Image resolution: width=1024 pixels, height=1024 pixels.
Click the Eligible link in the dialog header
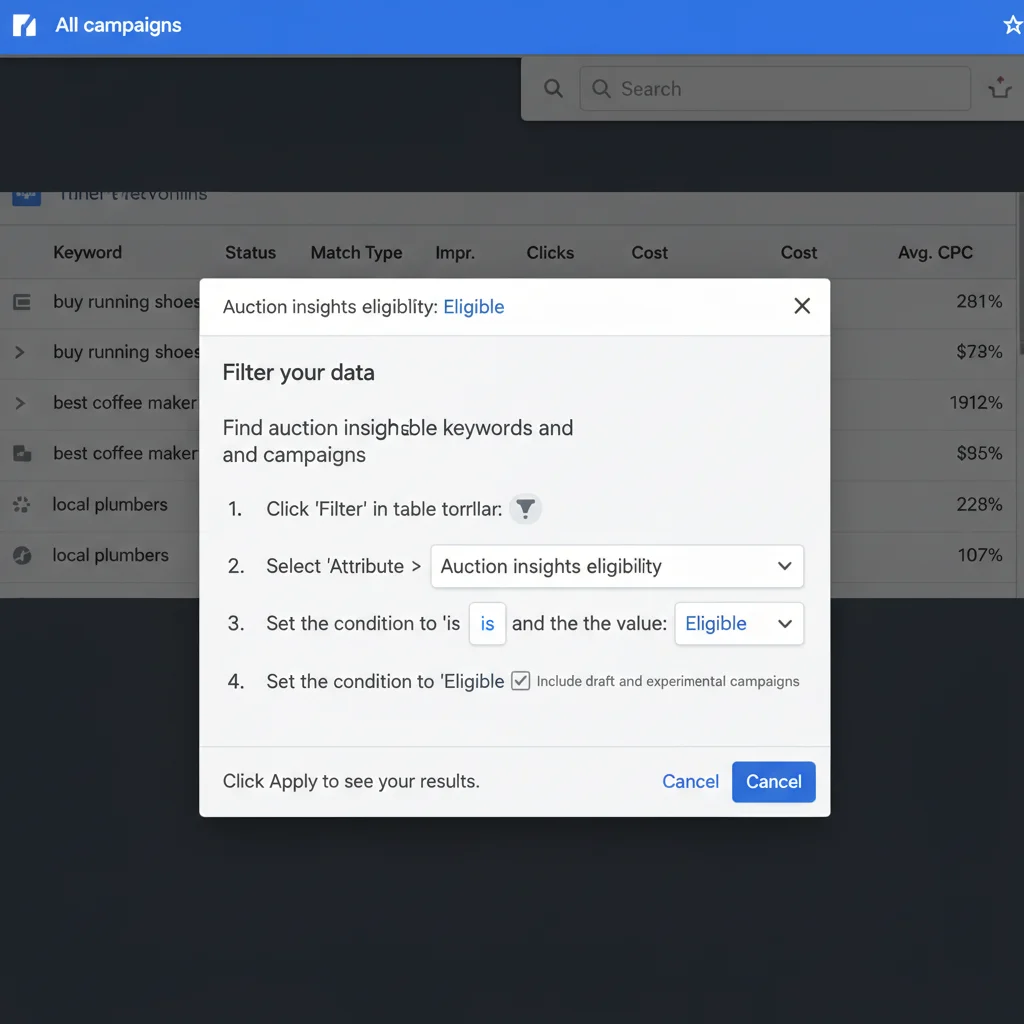[x=473, y=307]
